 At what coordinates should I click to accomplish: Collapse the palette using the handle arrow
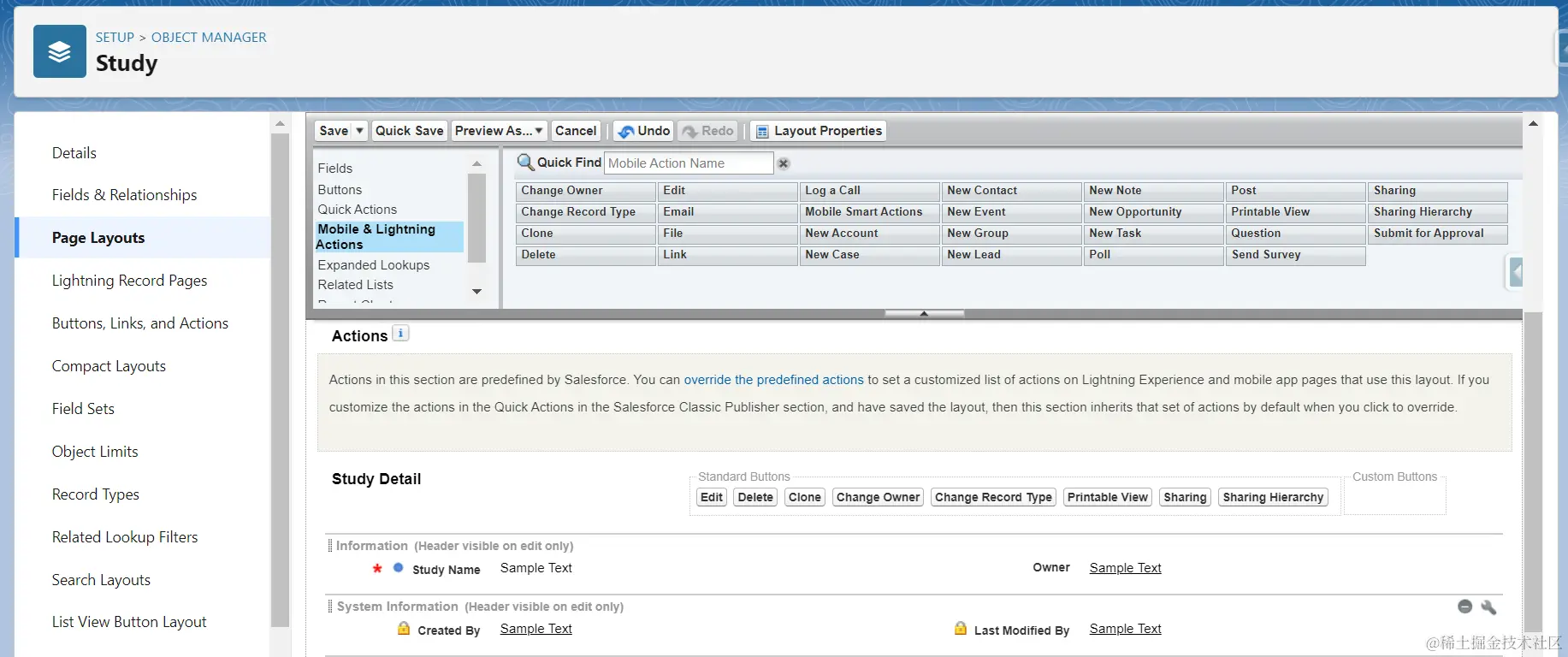coord(924,314)
